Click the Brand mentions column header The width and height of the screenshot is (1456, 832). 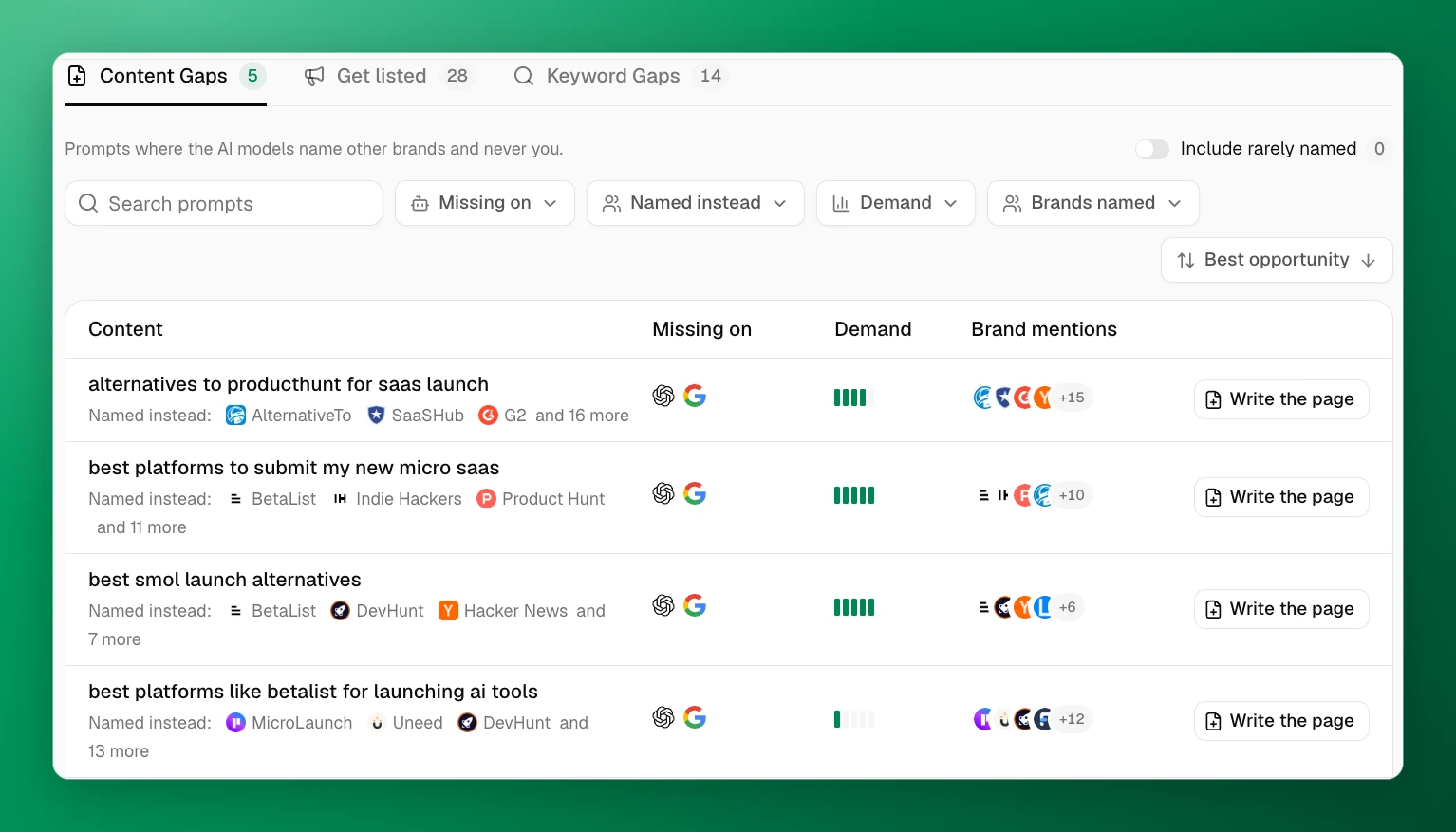point(1044,329)
